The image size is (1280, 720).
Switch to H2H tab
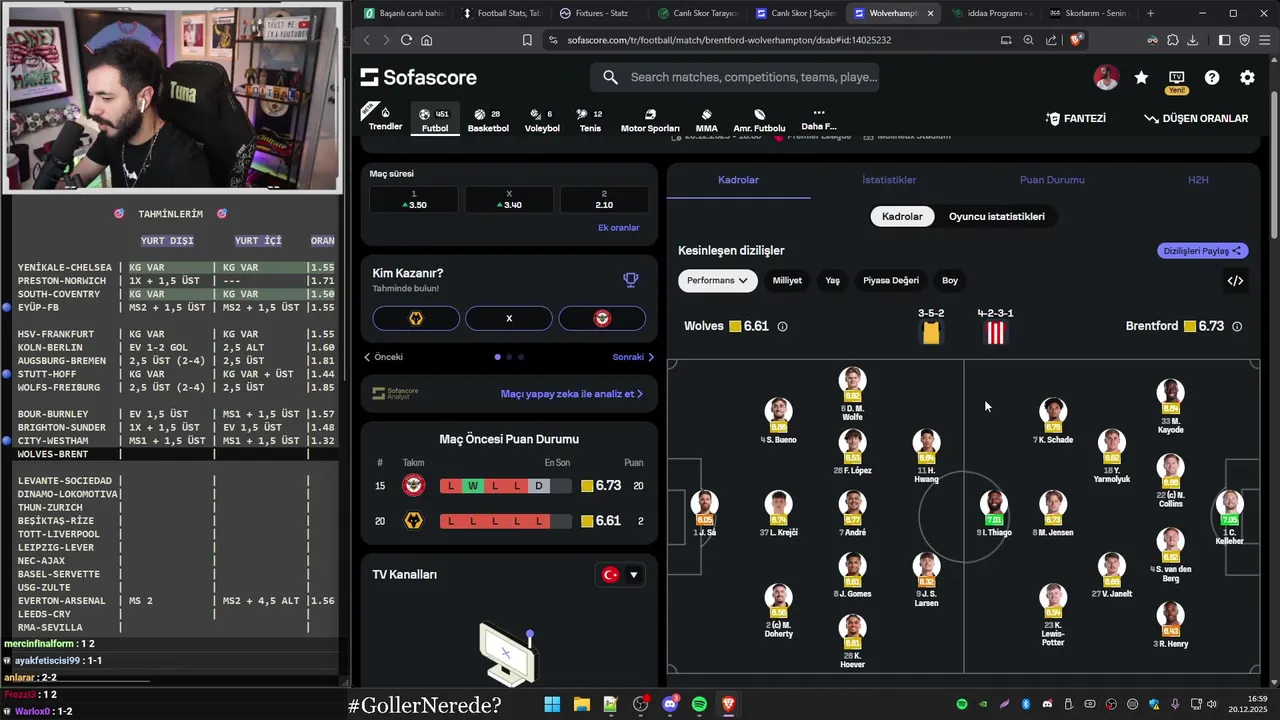coord(1198,180)
